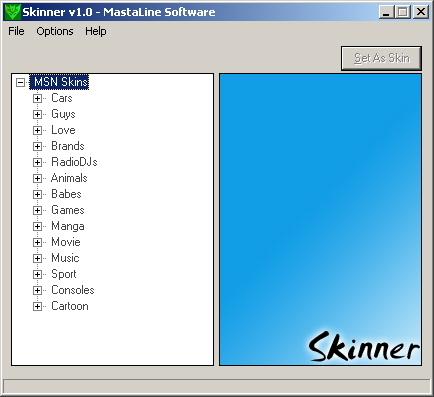Select the Sport tree item
434x397 pixels.
[64, 274]
